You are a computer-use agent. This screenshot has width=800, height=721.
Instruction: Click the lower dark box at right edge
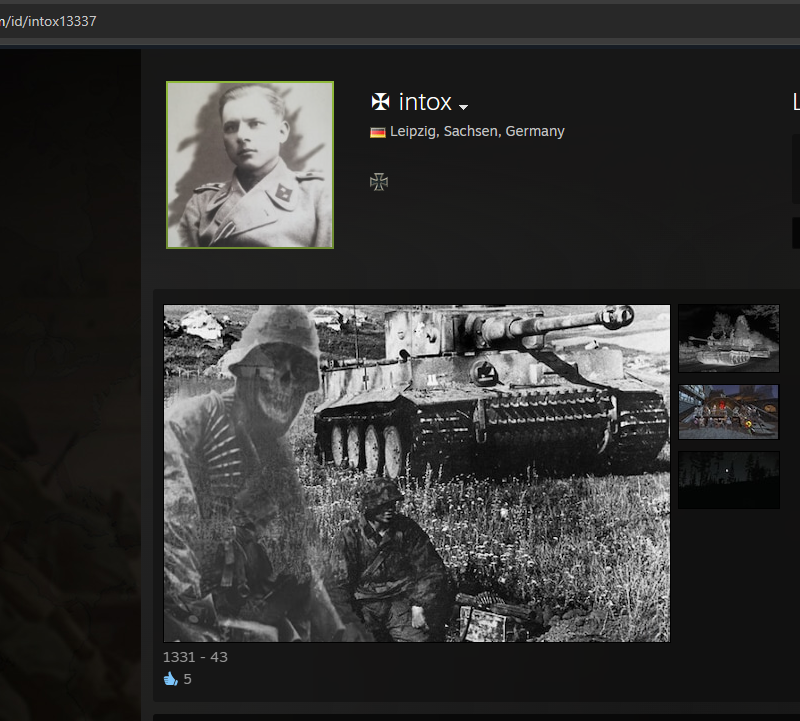click(796, 233)
